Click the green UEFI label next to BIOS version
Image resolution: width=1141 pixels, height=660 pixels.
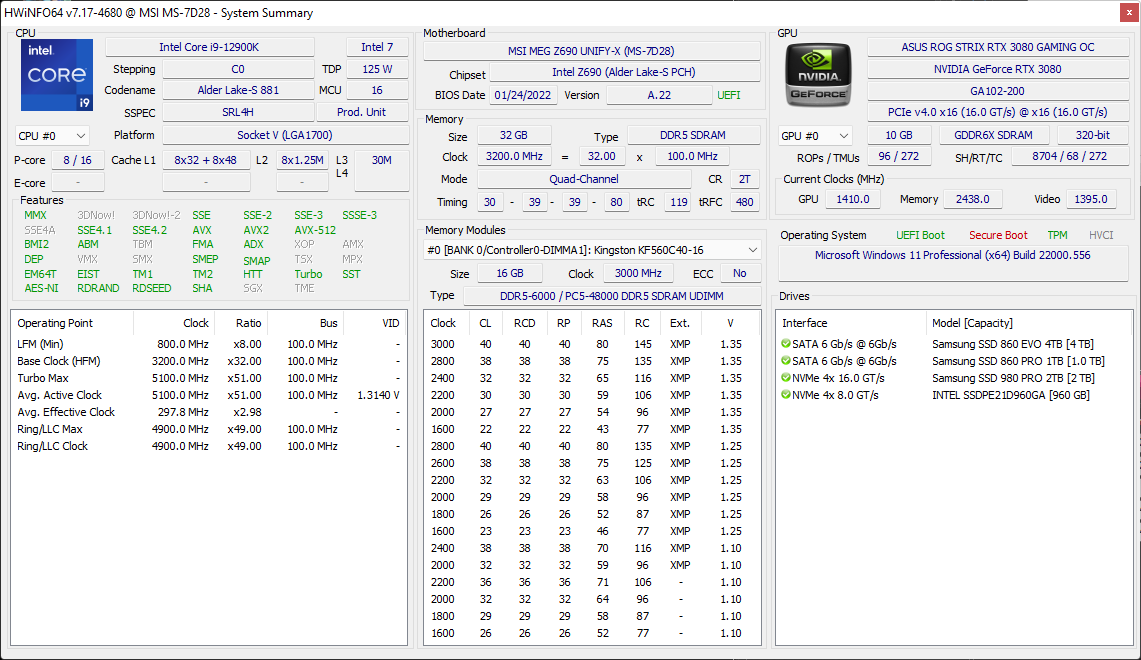coord(729,95)
